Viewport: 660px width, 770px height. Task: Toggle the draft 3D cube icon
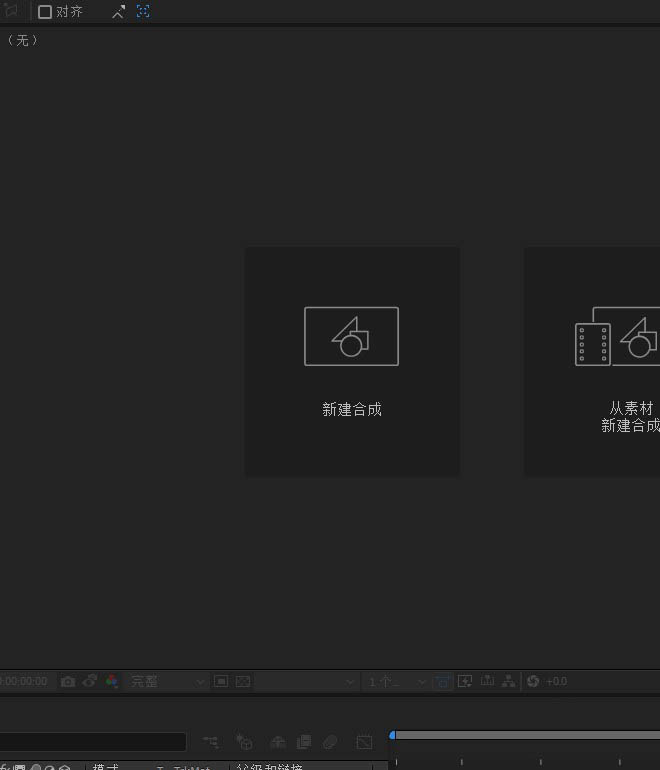pos(244,742)
